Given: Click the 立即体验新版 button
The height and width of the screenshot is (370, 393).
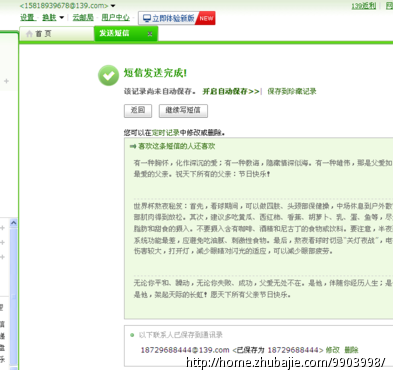Looking at the screenshot, I should point(177,18).
